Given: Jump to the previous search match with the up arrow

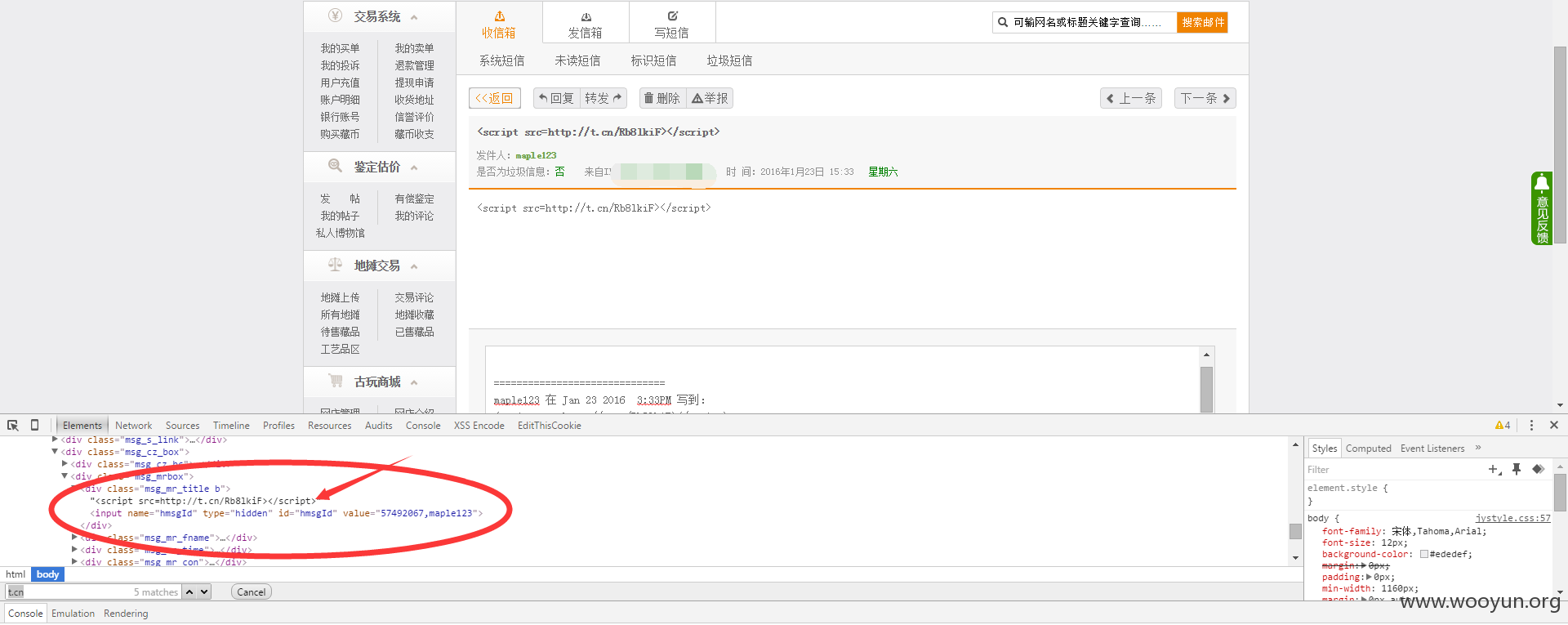Looking at the screenshot, I should (189, 592).
